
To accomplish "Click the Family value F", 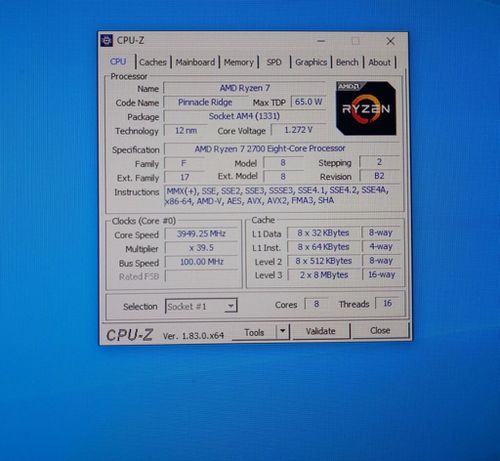I will coord(184,163).
